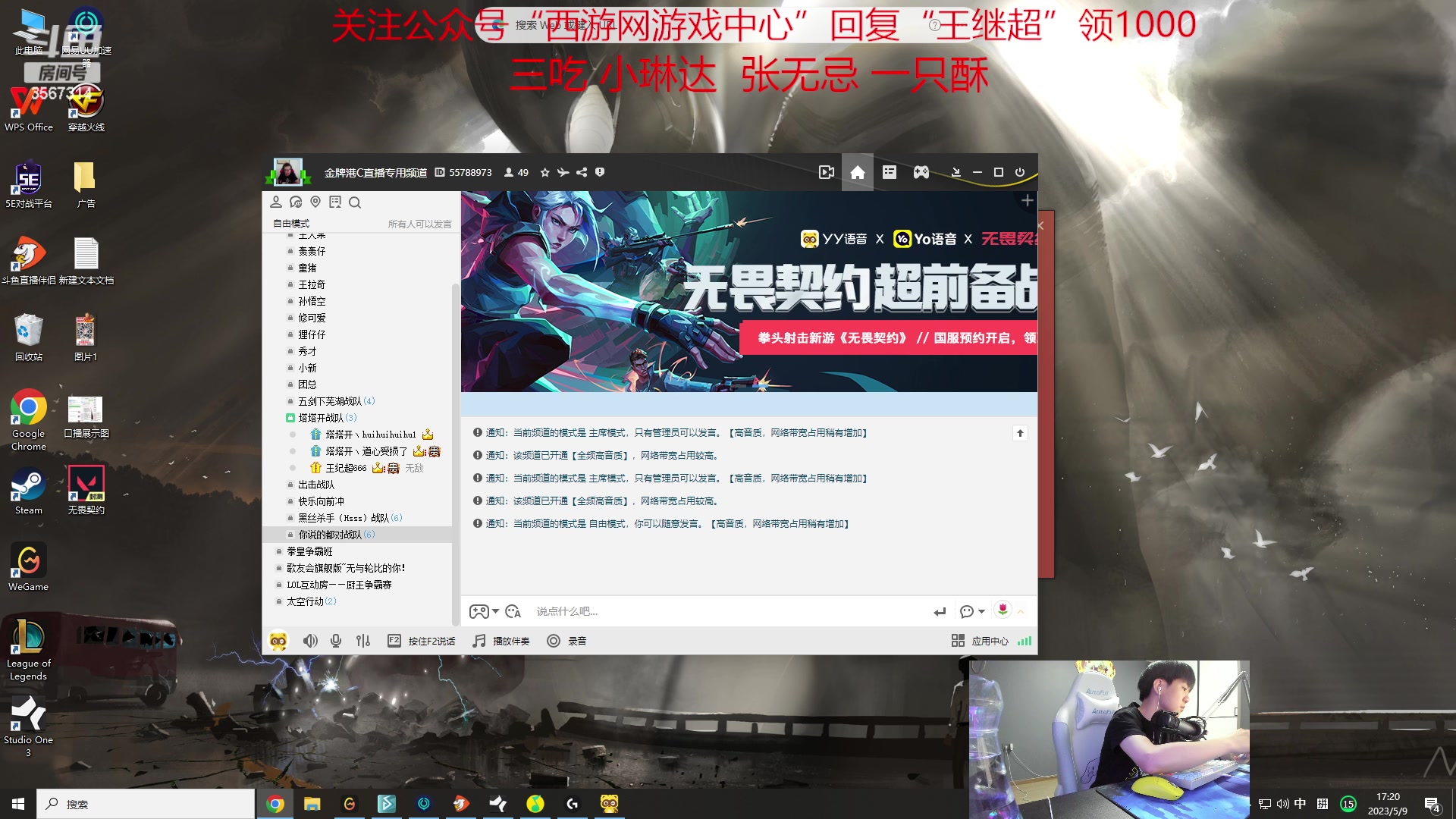Click the send enter-arrow icon in chat bar
This screenshot has height=819, width=1456.
point(940,611)
